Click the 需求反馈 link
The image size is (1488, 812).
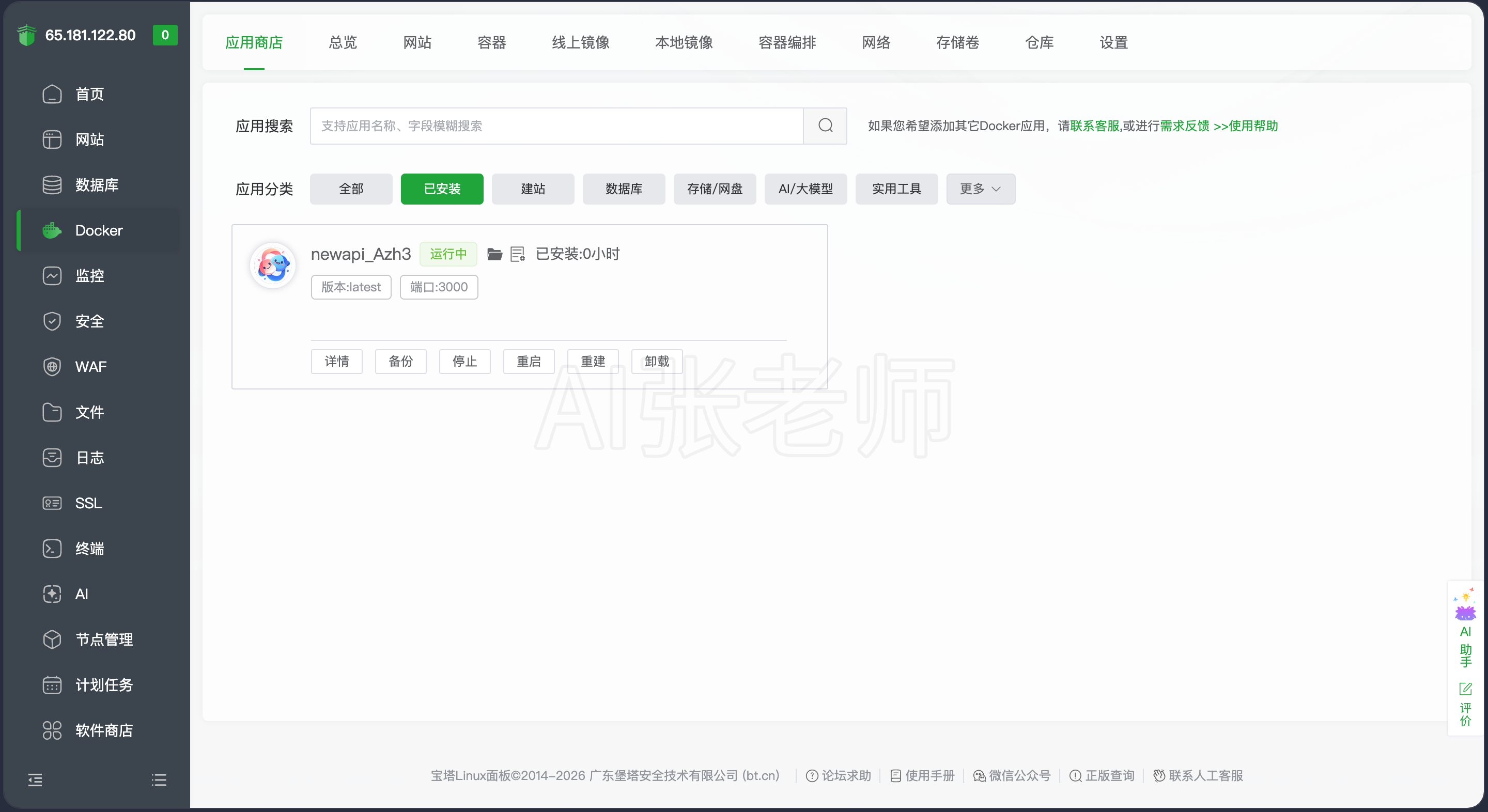[1185, 126]
